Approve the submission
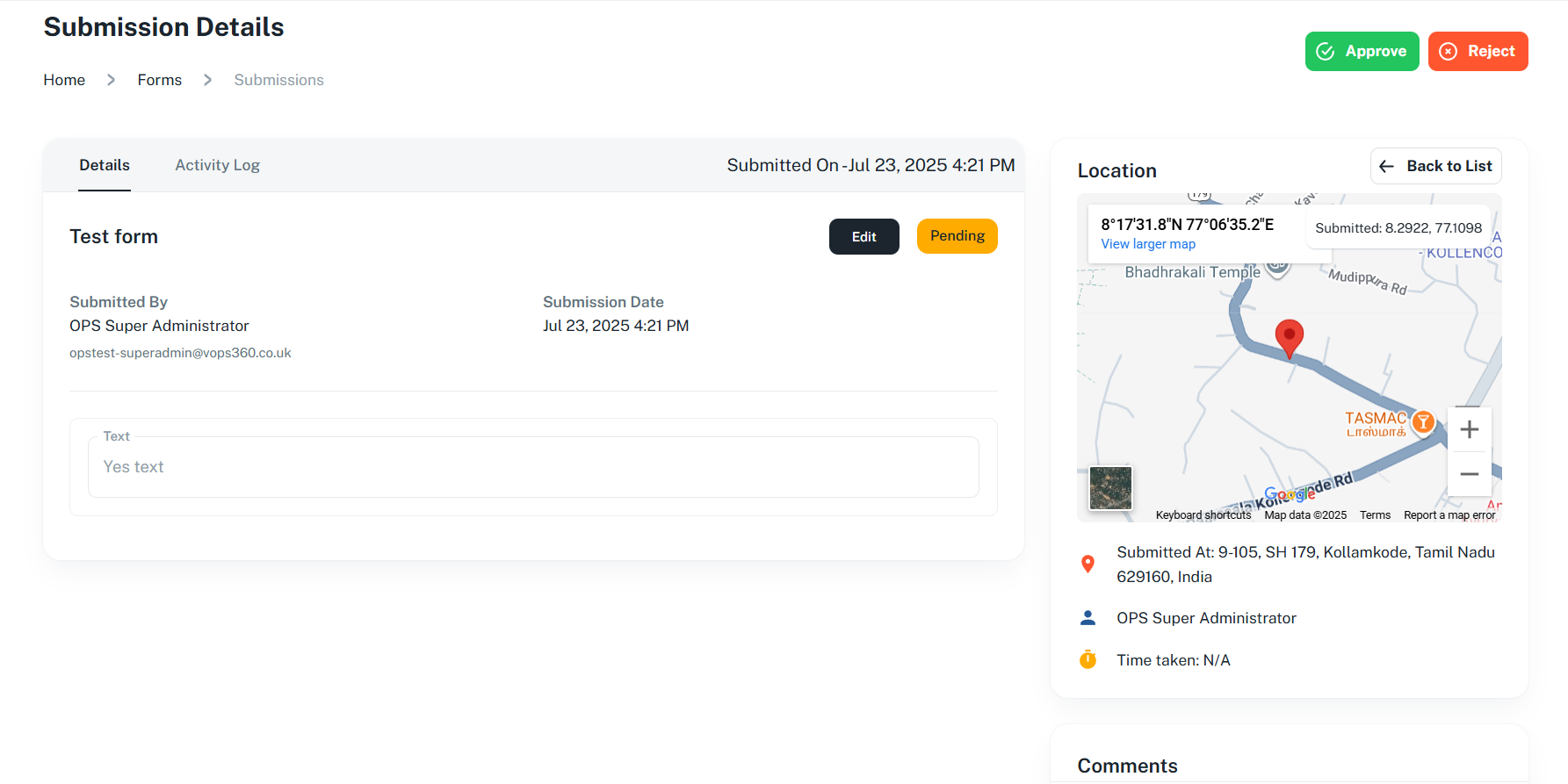Screen dimensions: 1568x784 point(1362,52)
